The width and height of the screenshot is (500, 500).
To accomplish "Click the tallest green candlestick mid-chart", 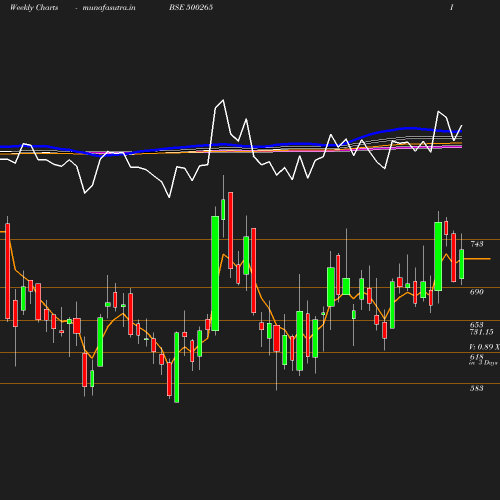I will 215,273.
